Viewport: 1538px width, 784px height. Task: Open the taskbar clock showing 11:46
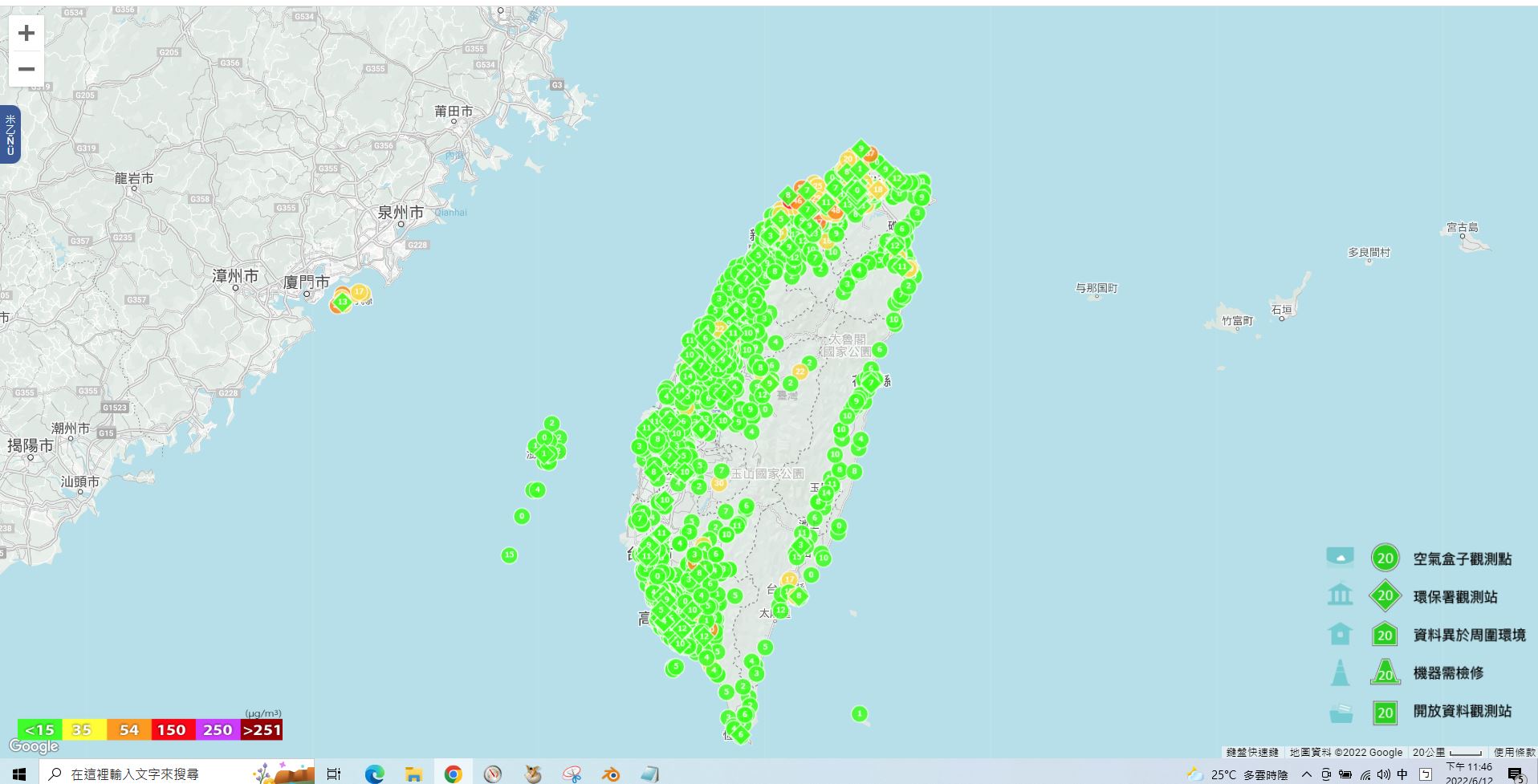point(1469,774)
